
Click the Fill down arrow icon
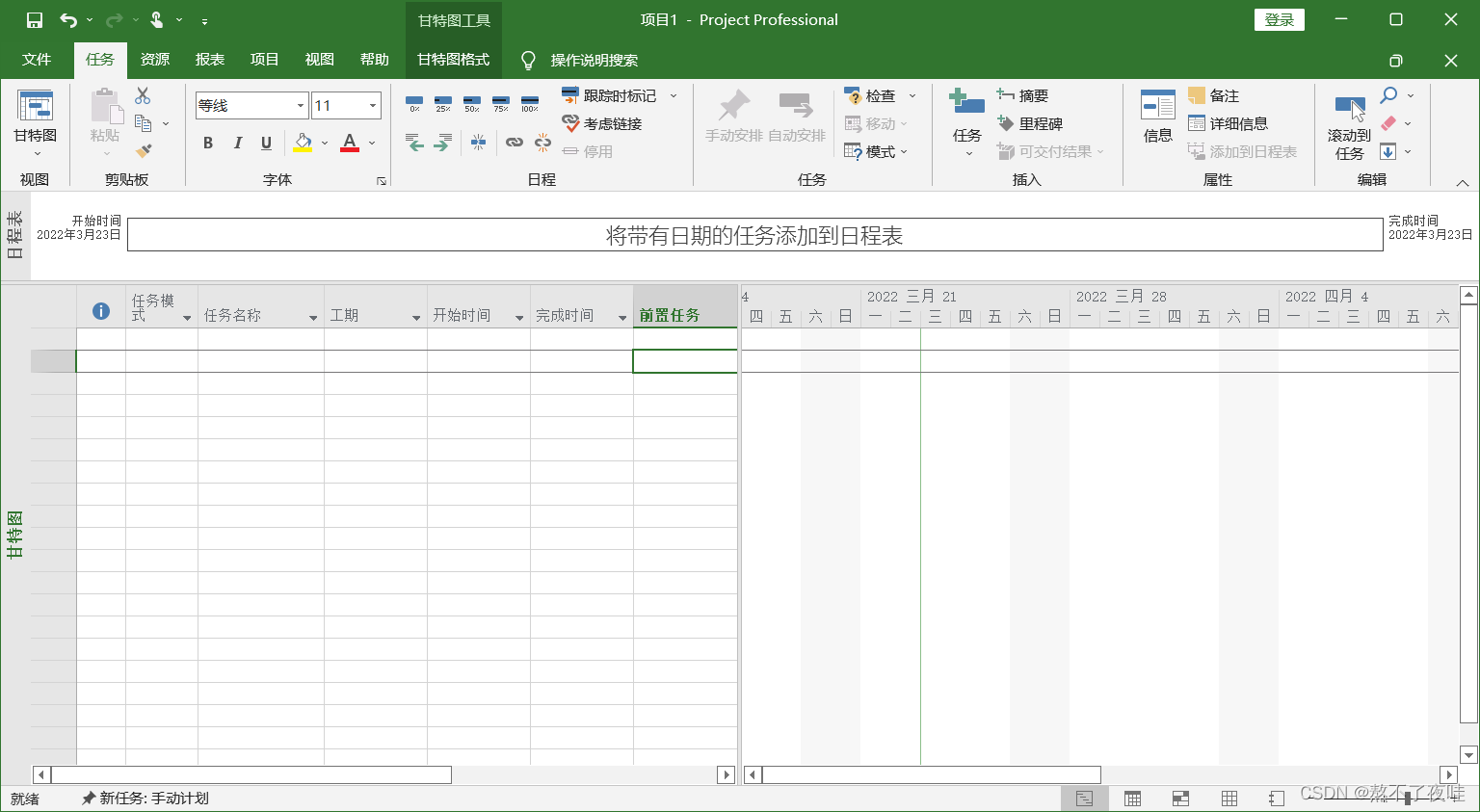click(x=1388, y=151)
